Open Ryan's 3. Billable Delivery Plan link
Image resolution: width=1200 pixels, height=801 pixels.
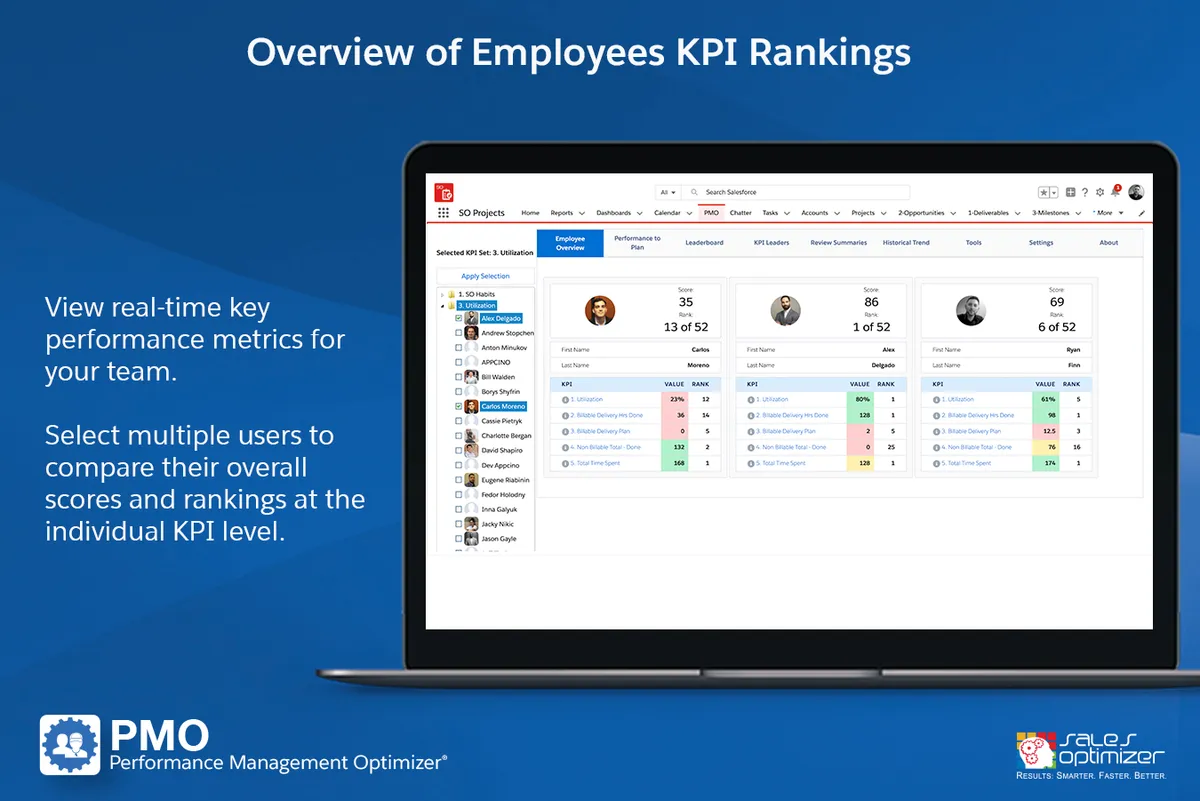(x=971, y=431)
